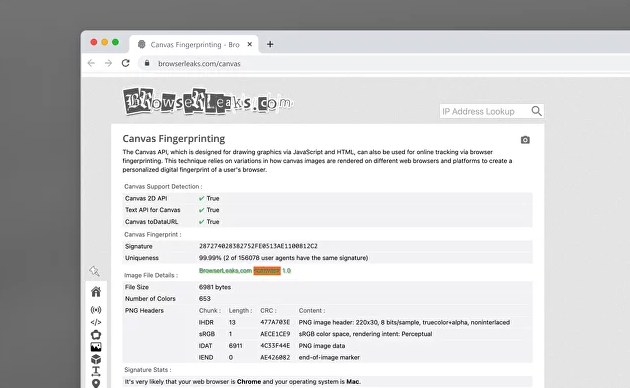
Task: Click the sRGB chunk row
Action: [365, 334]
